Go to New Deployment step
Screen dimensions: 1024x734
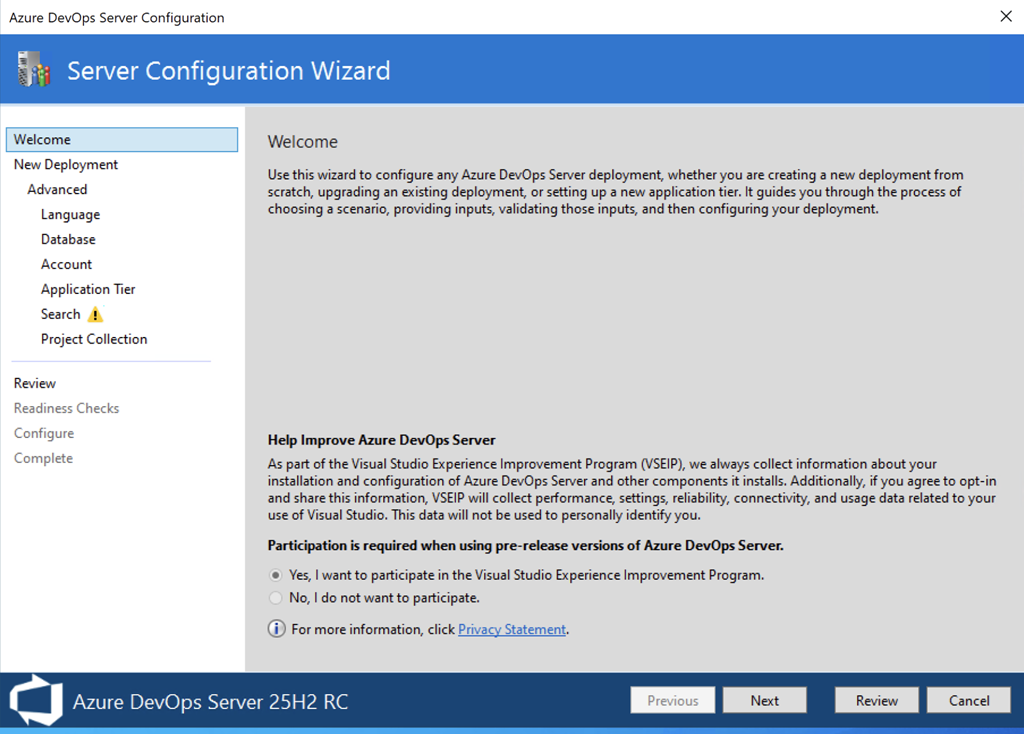[x=66, y=165]
